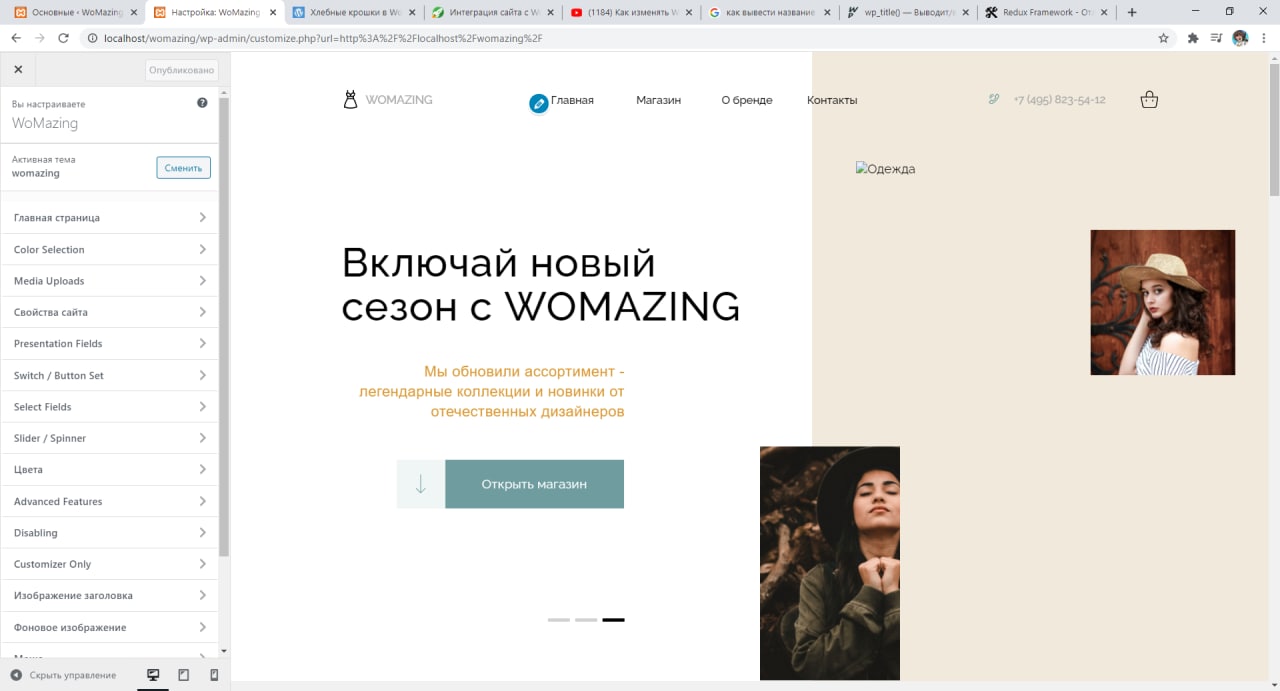Open the 'О бренде' site menu item
The image size is (1280, 691).
(747, 100)
